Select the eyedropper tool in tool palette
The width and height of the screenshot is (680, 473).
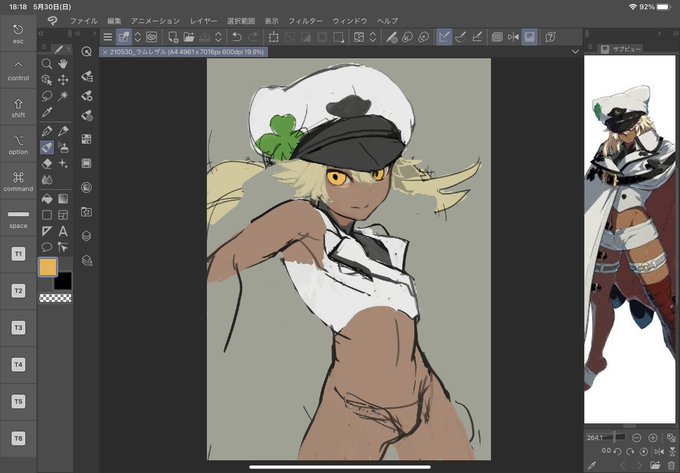pyautogui.click(x=47, y=112)
